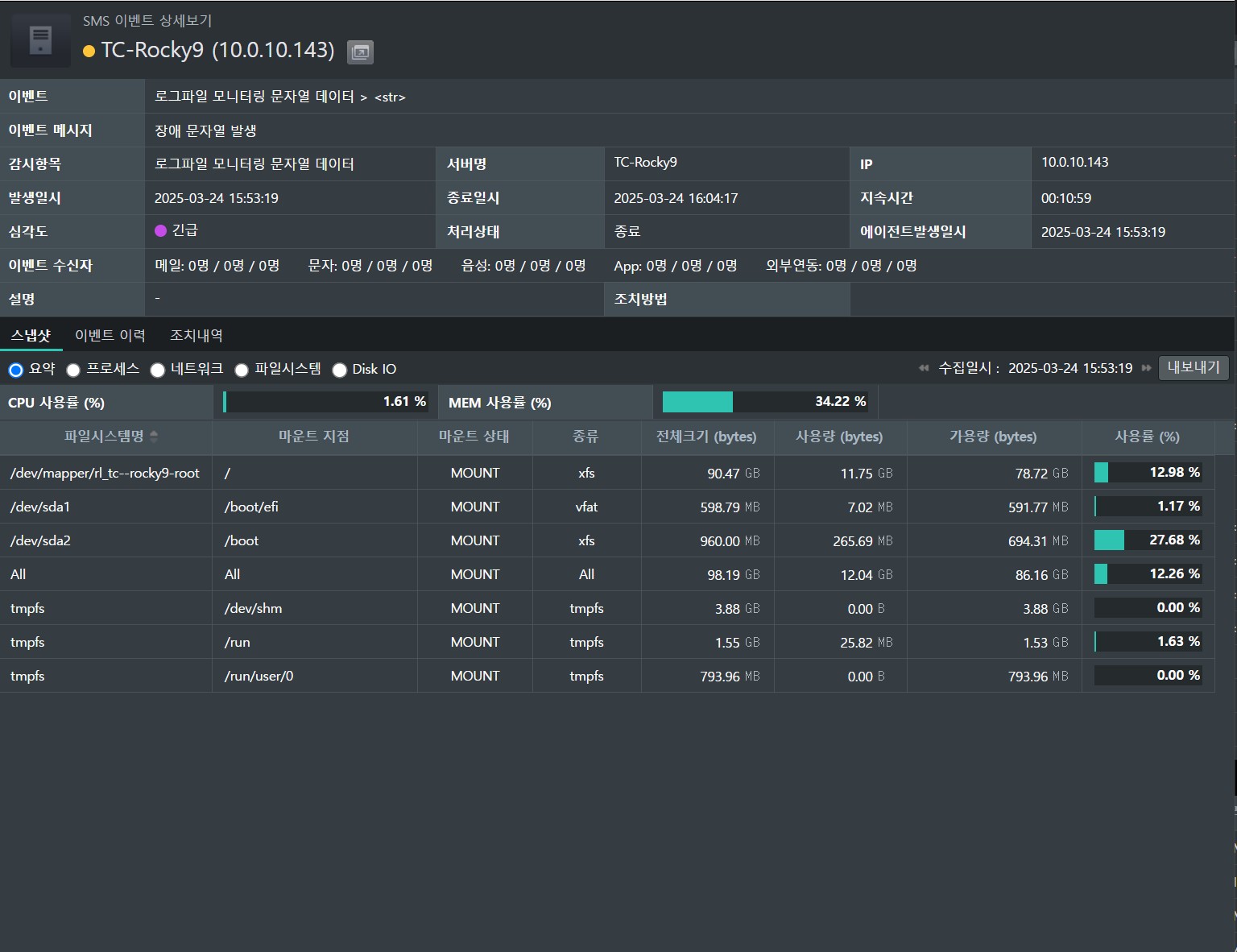
Task: Switch to the 이벤트 이력 tab
Action: click(x=110, y=335)
